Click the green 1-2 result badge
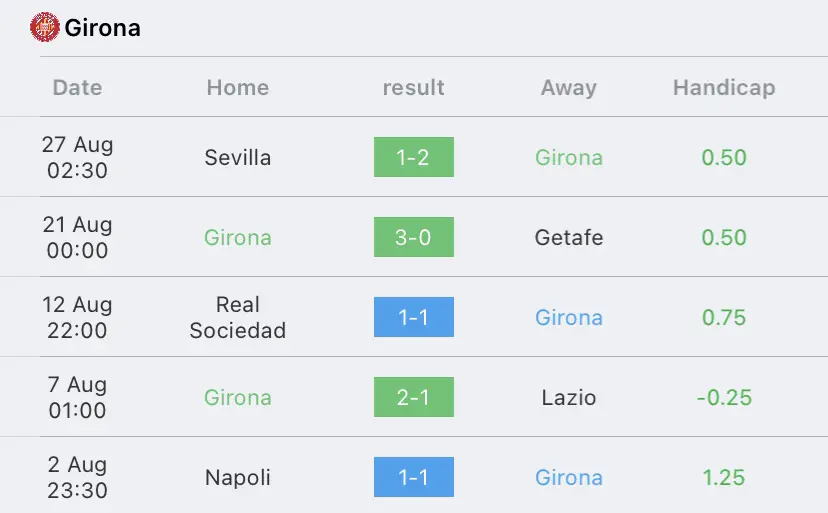 413,157
